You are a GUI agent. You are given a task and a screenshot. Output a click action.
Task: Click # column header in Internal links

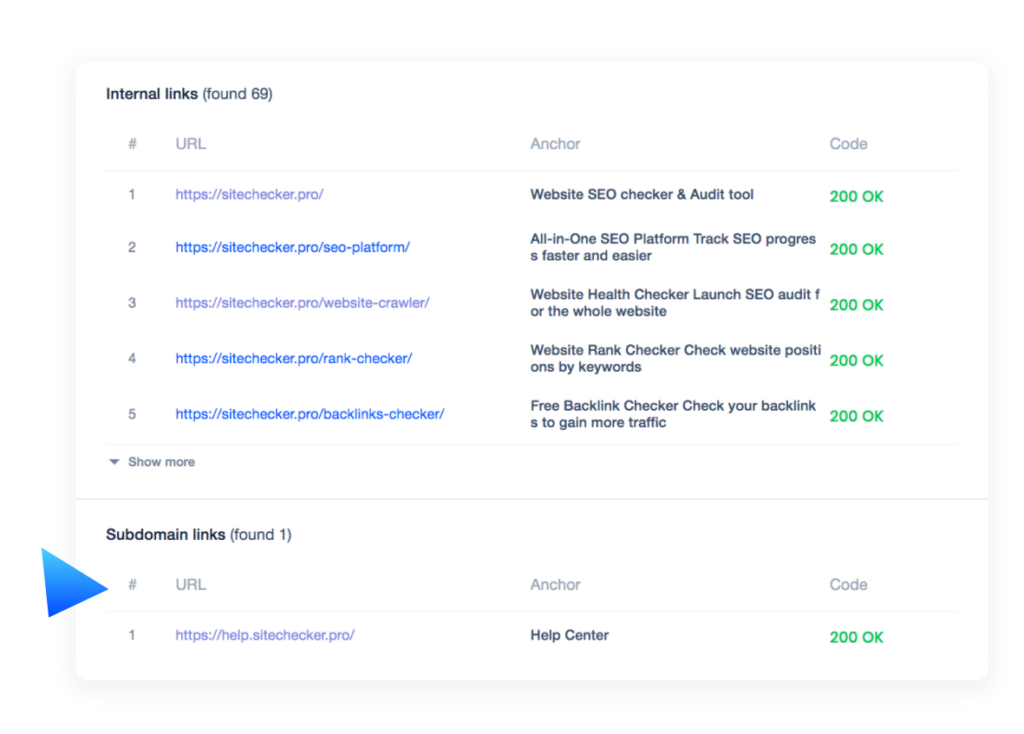point(133,144)
